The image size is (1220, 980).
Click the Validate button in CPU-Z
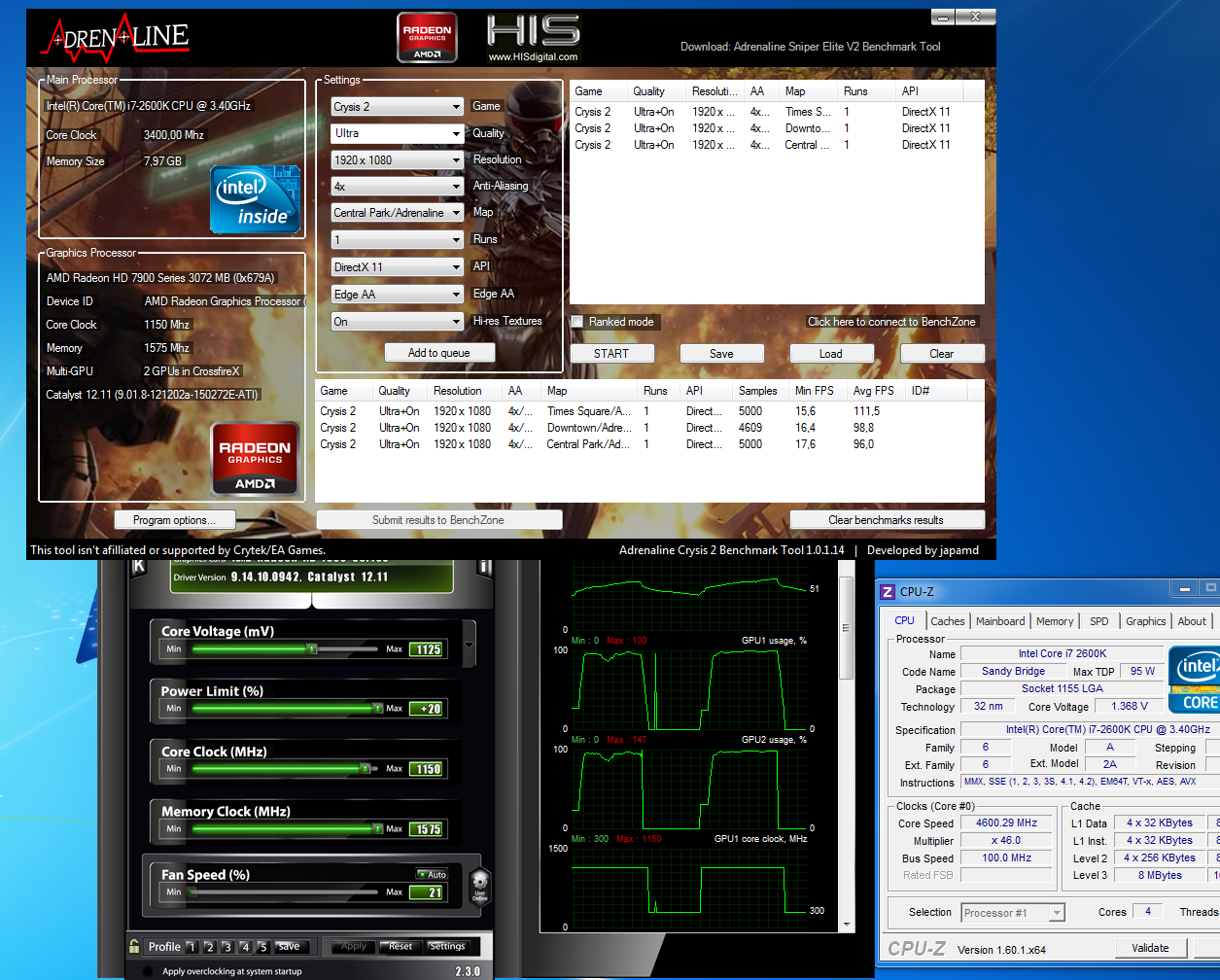click(1150, 948)
